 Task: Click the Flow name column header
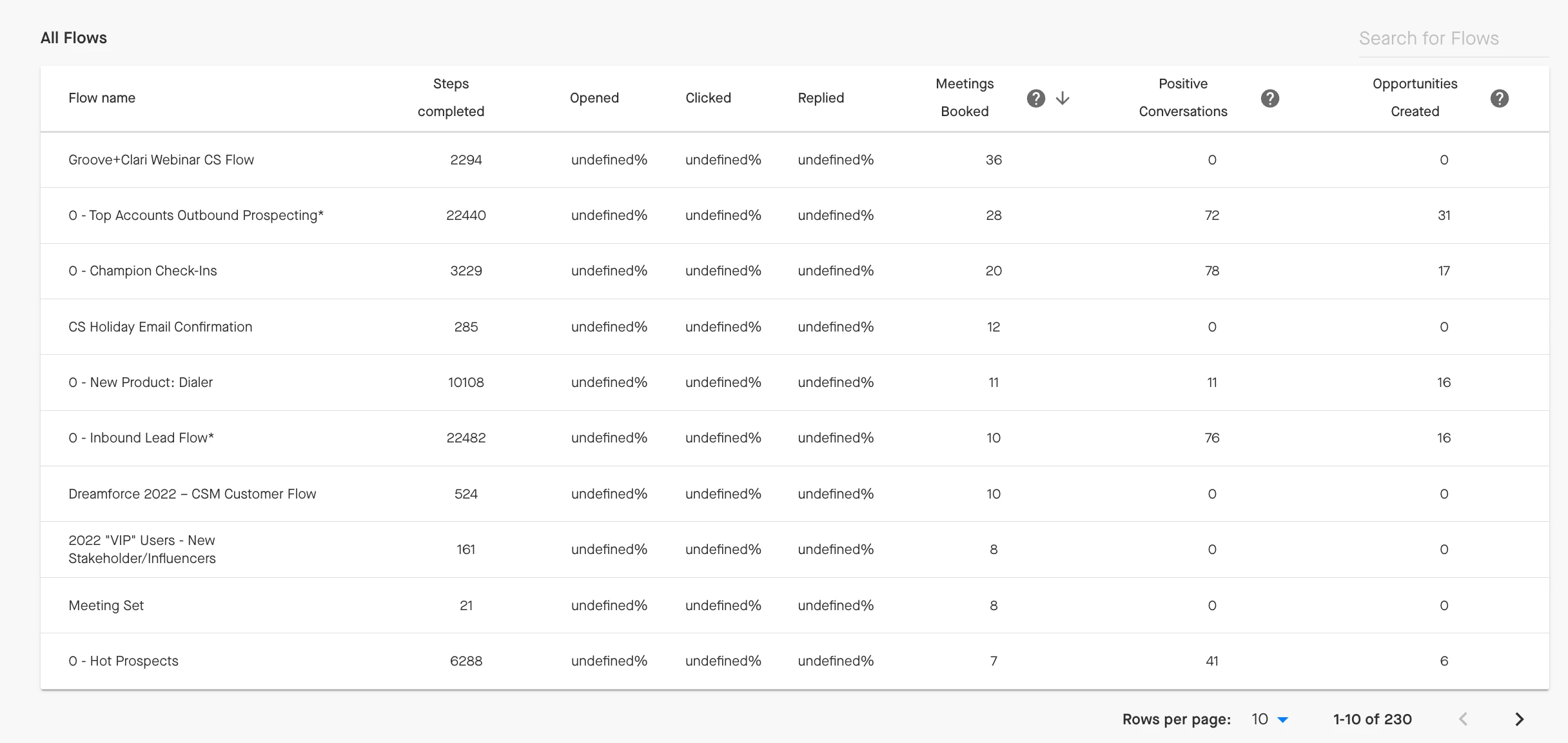point(102,98)
